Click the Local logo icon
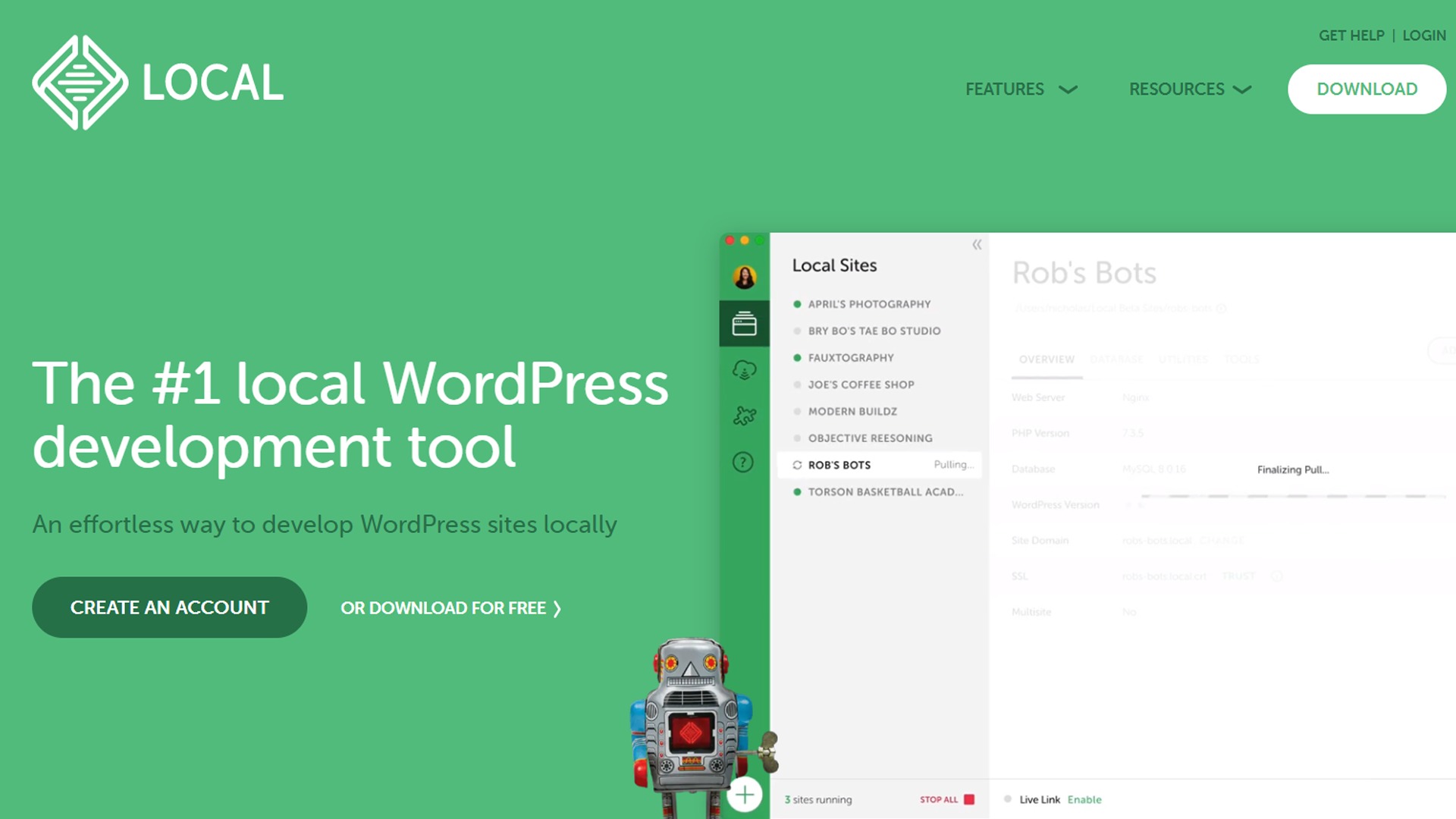 [80, 83]
